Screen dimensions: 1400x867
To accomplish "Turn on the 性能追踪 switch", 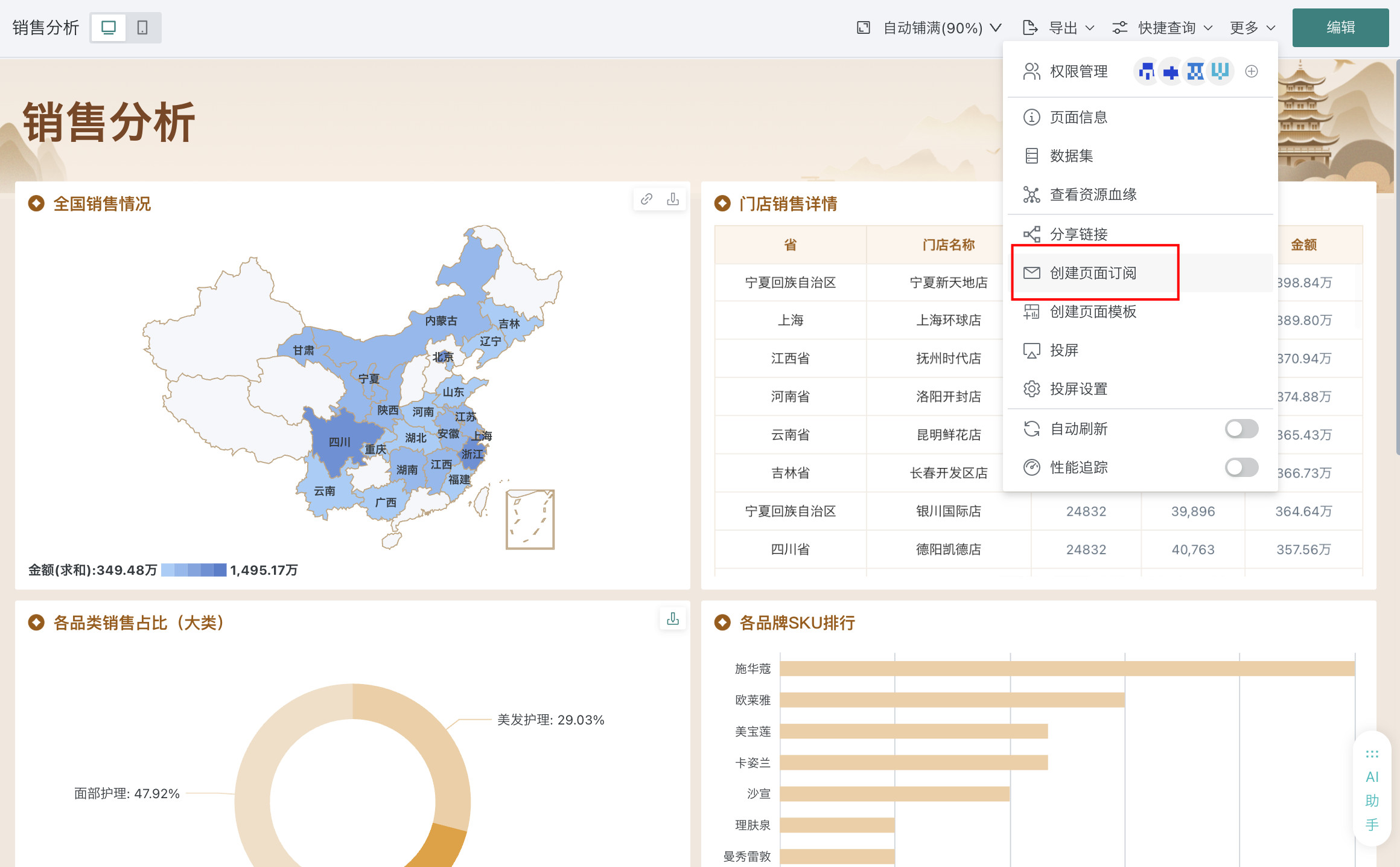I will (x=1241, y=467).
